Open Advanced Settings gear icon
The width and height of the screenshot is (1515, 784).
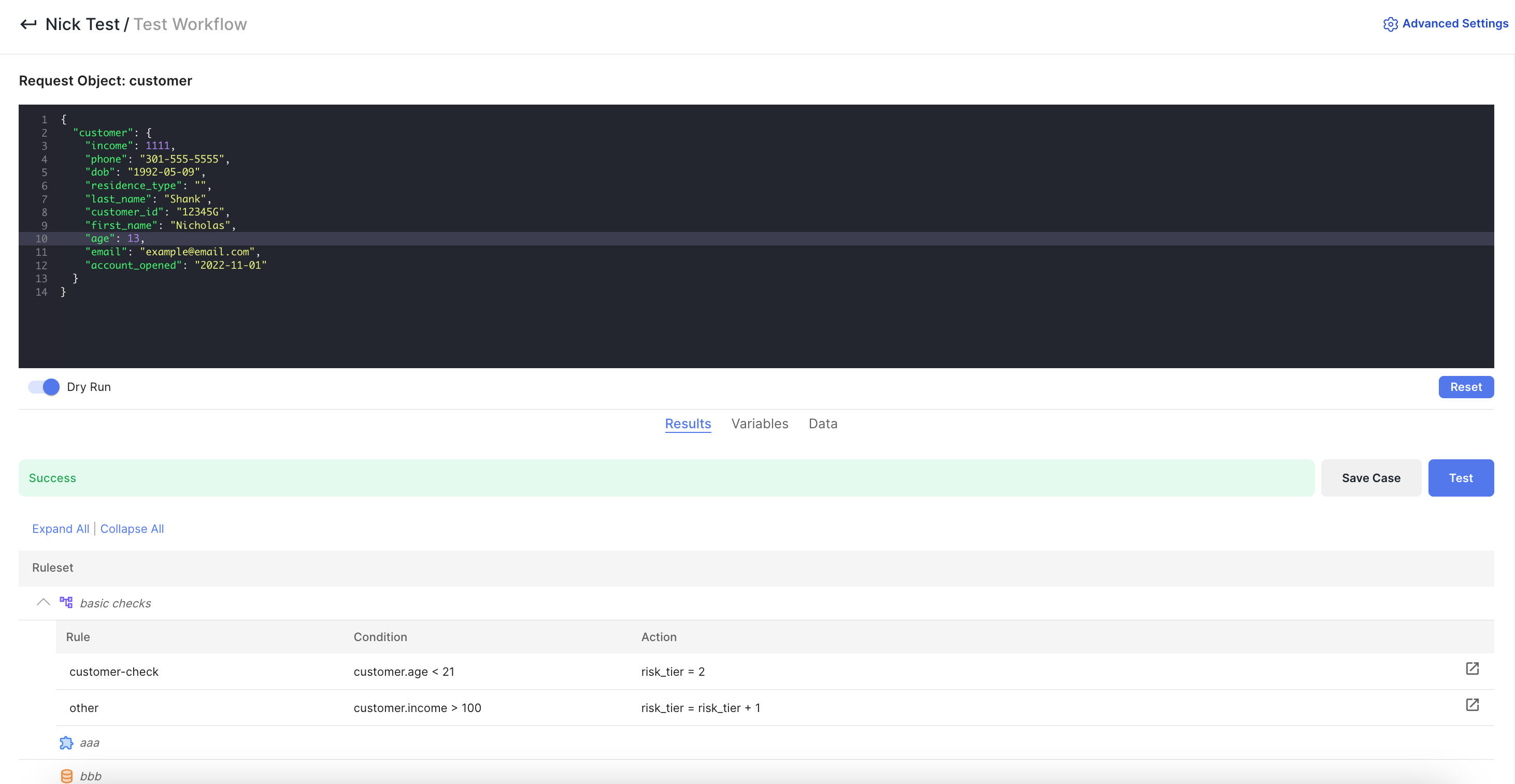[x=1390, y=24]
